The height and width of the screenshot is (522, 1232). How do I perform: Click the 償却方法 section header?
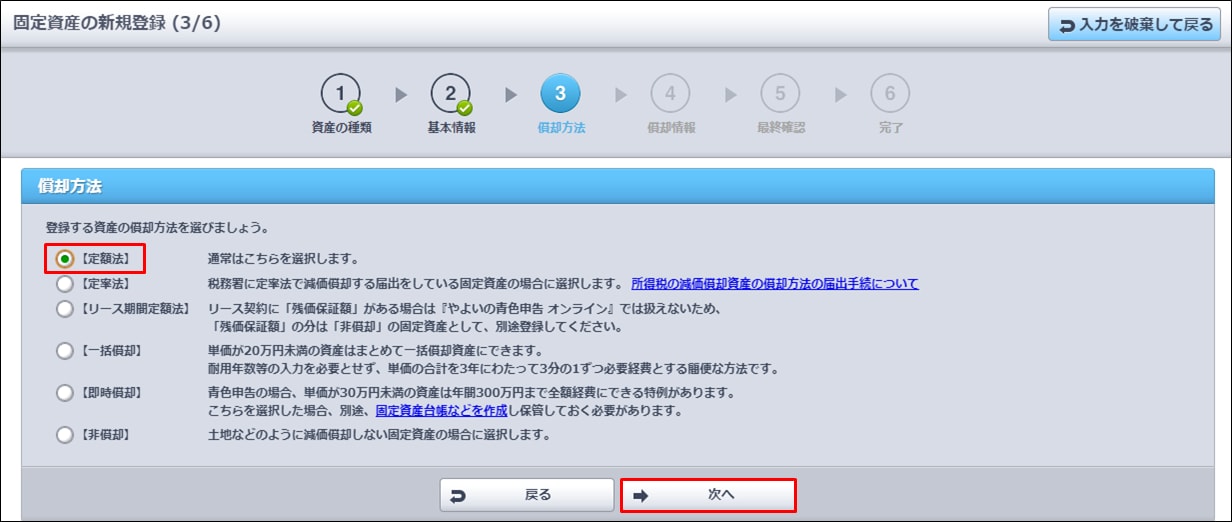[617, 186]
